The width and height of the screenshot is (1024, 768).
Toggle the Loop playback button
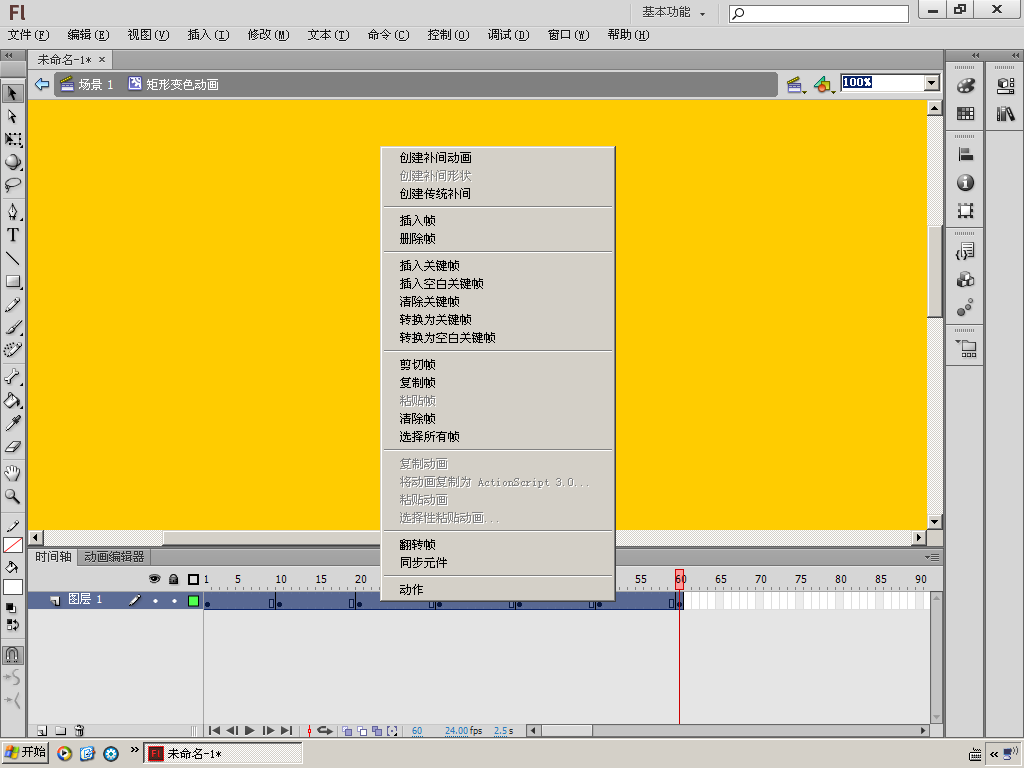pyautogui.click(x=325, y=731)
